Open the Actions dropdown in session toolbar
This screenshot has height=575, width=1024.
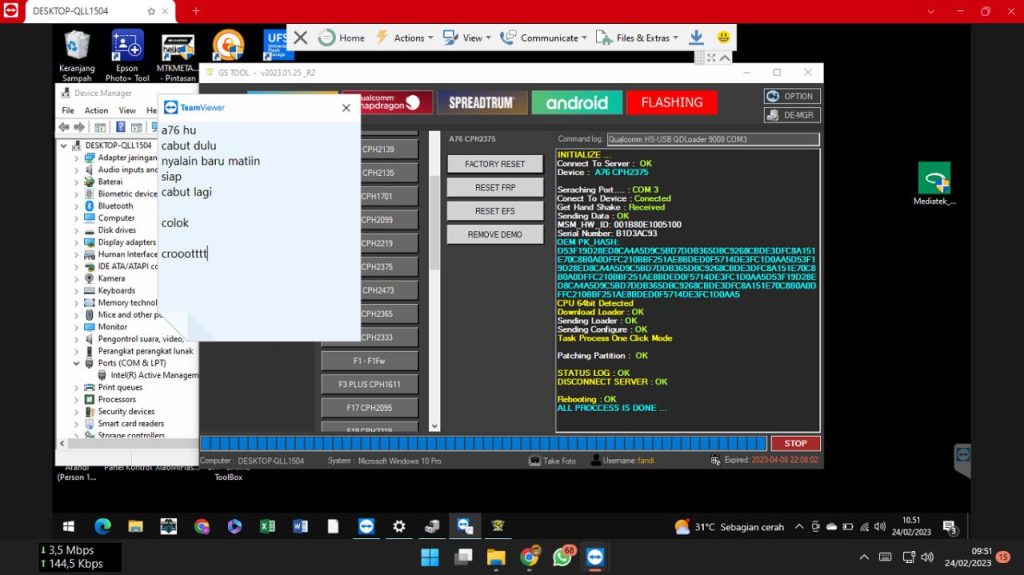404,38
